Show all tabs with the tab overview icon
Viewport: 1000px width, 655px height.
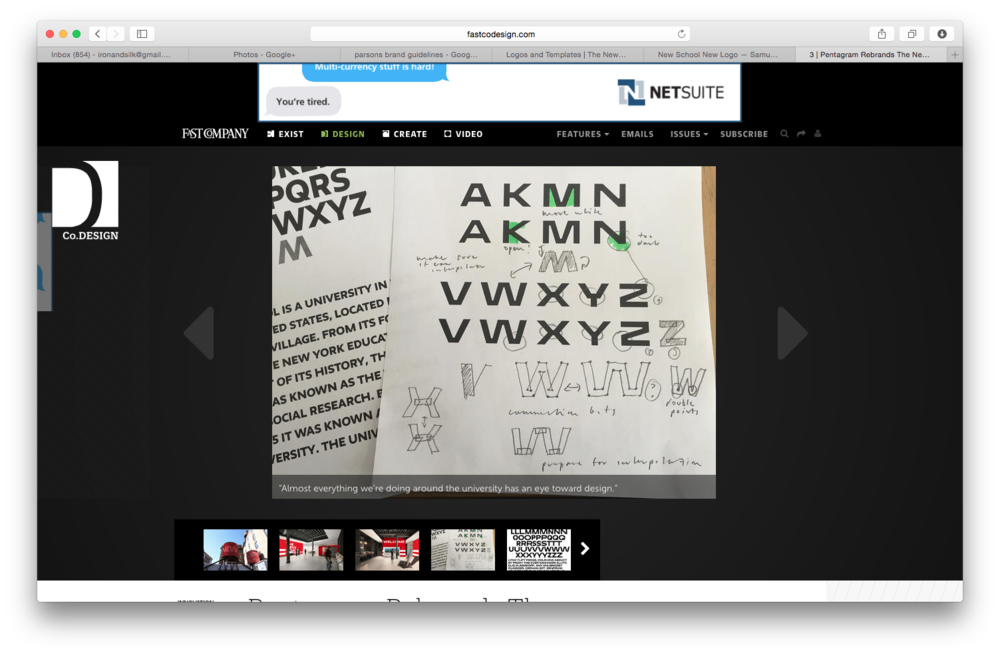[x=911, y=34]
